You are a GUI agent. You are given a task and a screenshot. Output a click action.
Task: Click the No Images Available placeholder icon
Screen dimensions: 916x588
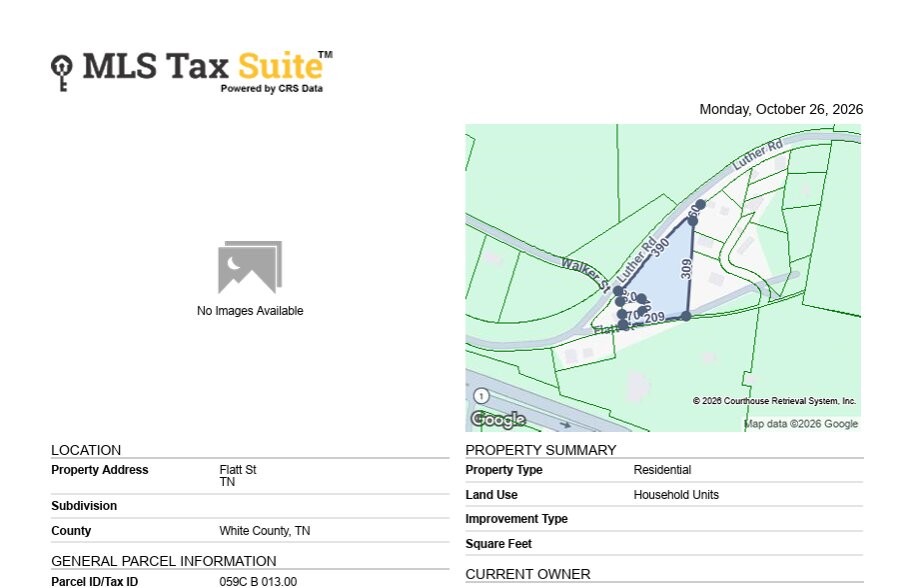click(250, 267)
